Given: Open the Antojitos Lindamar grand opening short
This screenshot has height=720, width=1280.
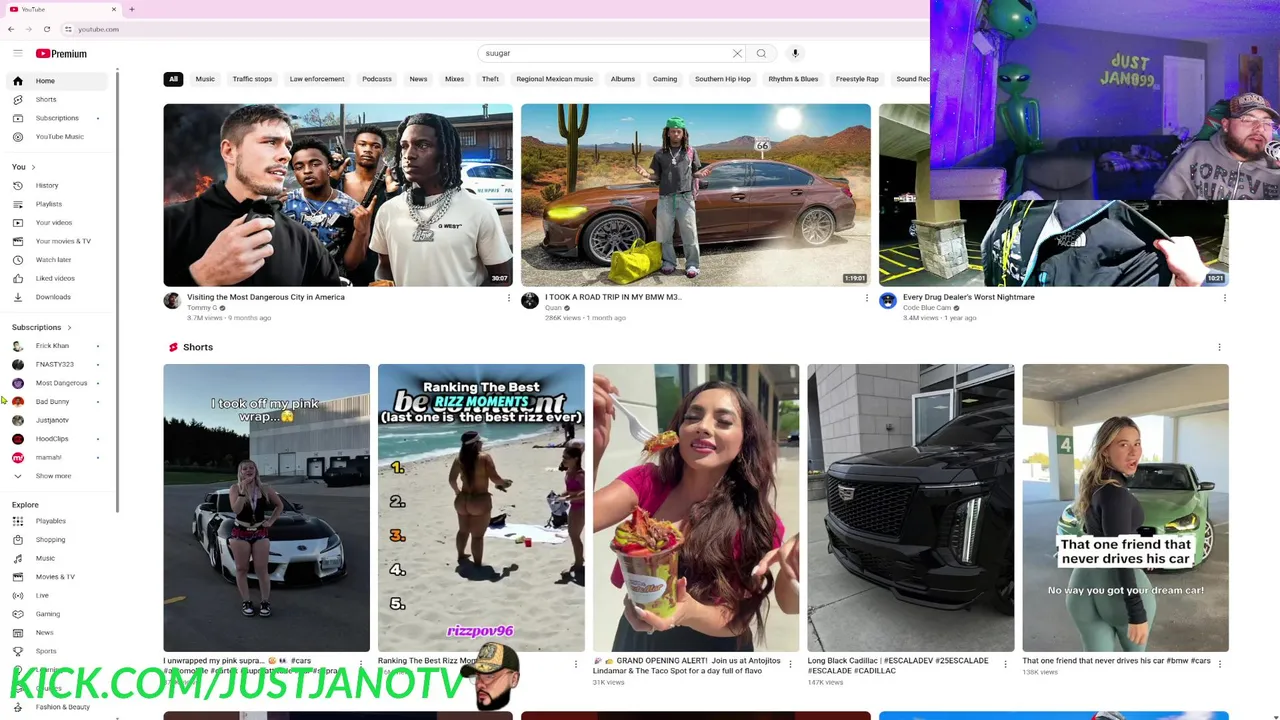Looking at the screenshot, I should [x=696, y=508].
